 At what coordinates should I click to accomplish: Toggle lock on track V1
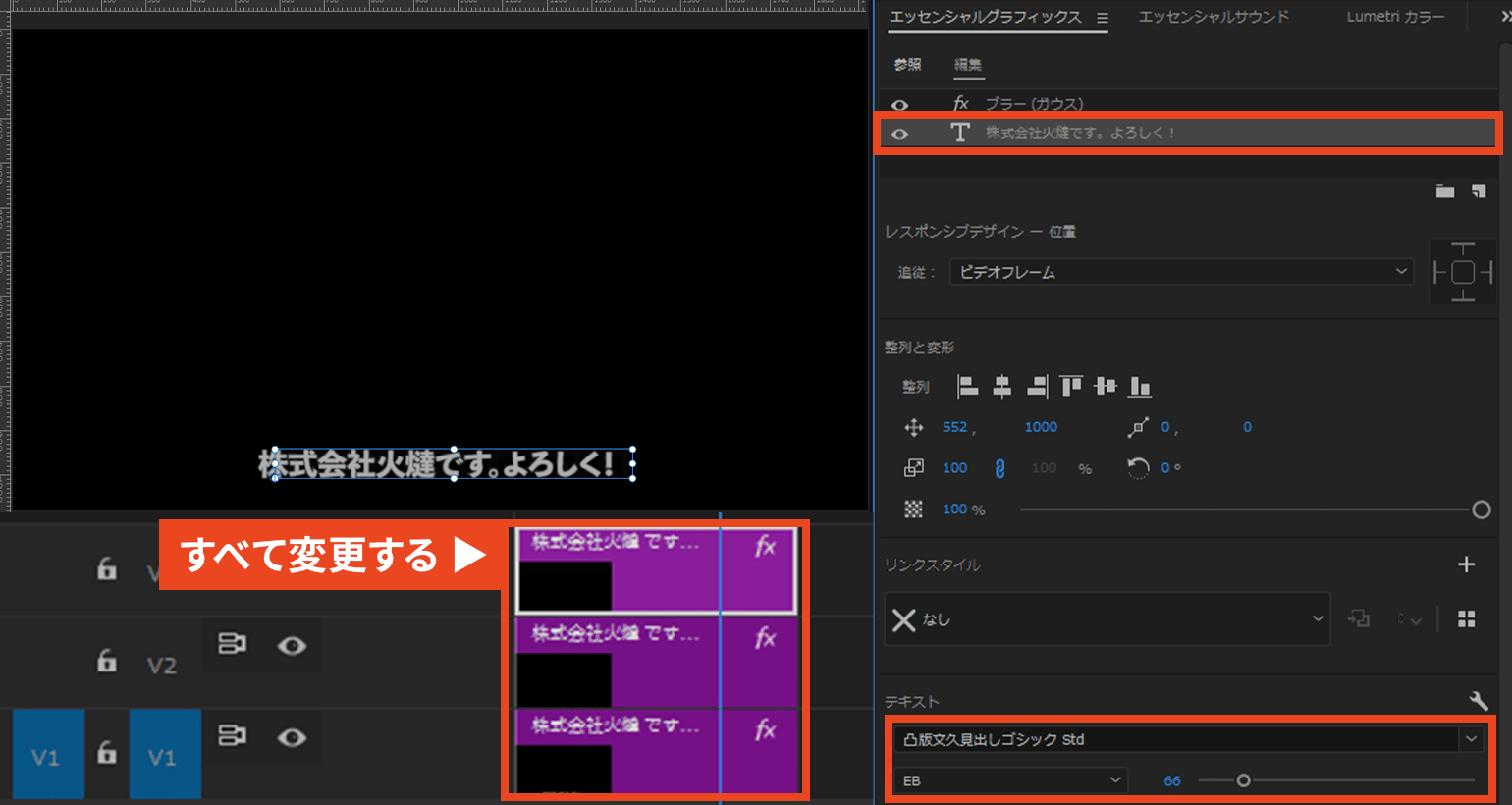click(x=107, y=753)
